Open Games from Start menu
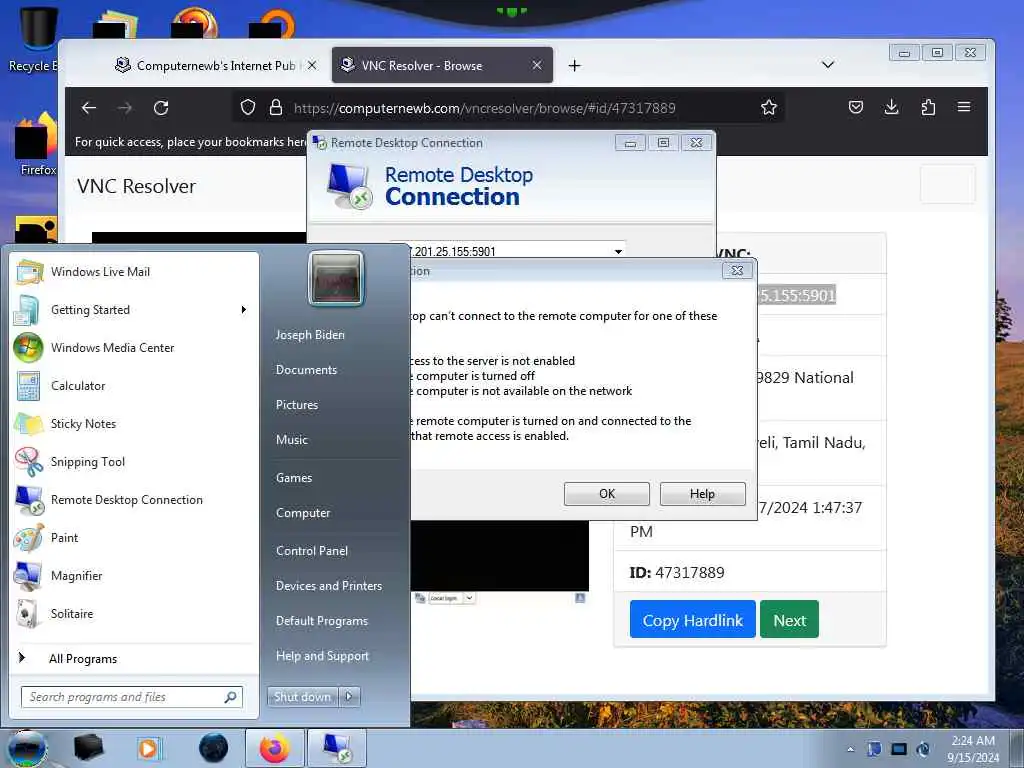Screen dimensions: 1024x768 [x=294, y=477]
